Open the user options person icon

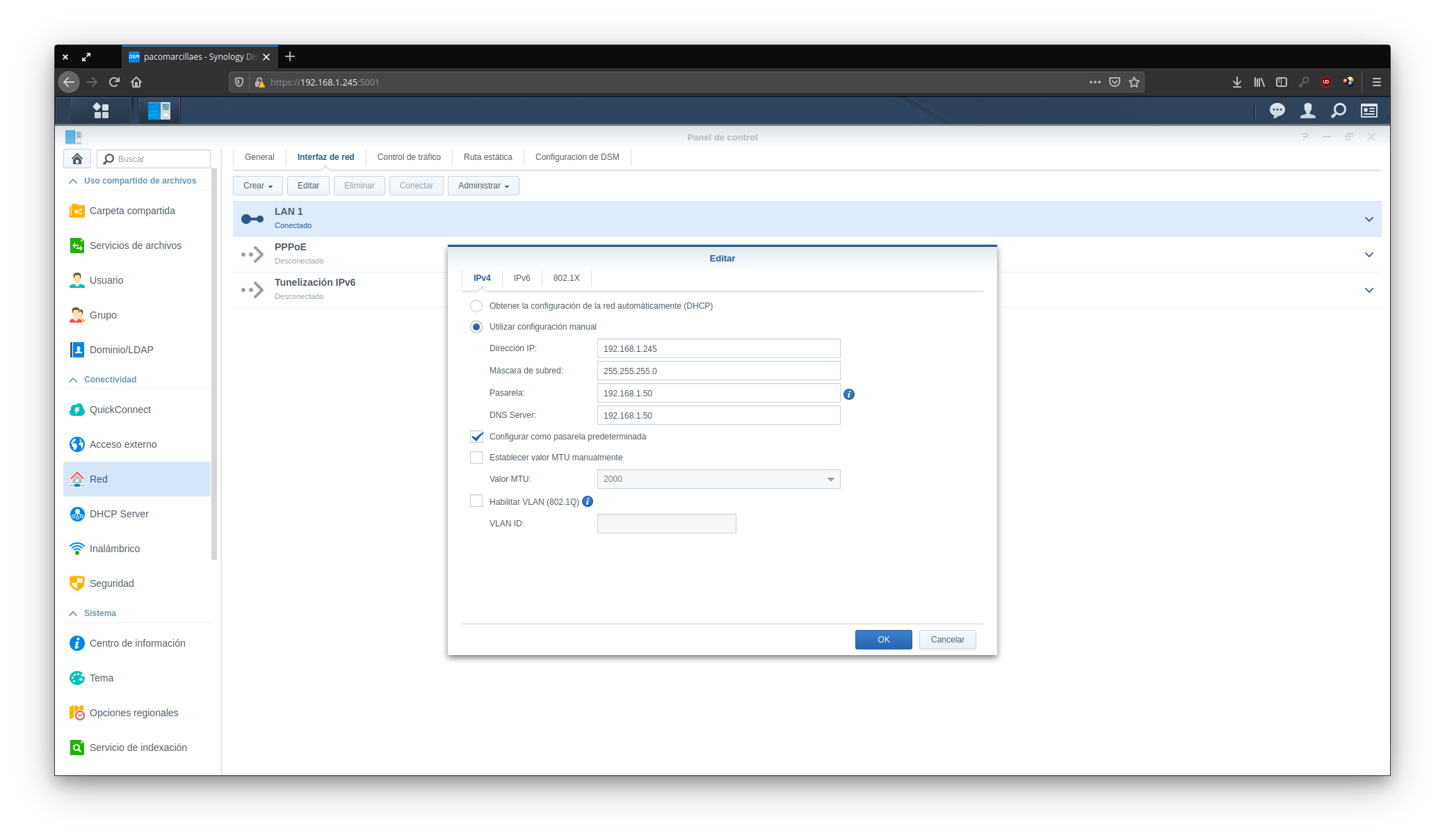tap(1307, 111)
